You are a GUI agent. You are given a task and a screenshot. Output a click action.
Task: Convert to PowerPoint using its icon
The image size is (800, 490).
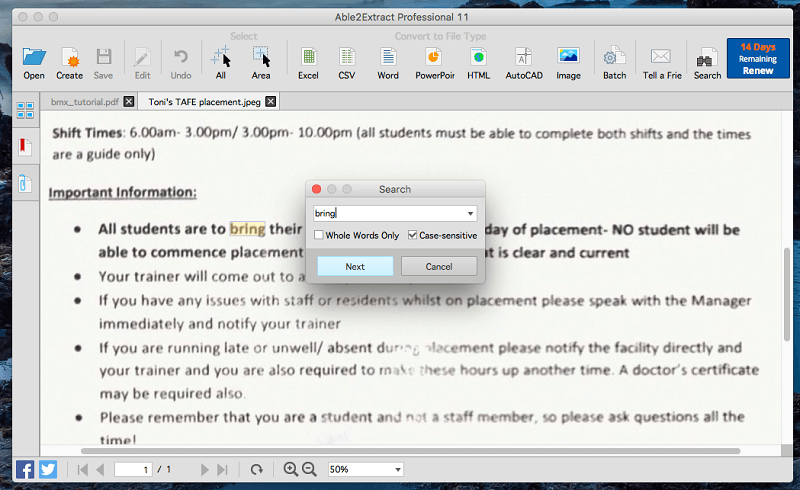[x=434, y=57]
